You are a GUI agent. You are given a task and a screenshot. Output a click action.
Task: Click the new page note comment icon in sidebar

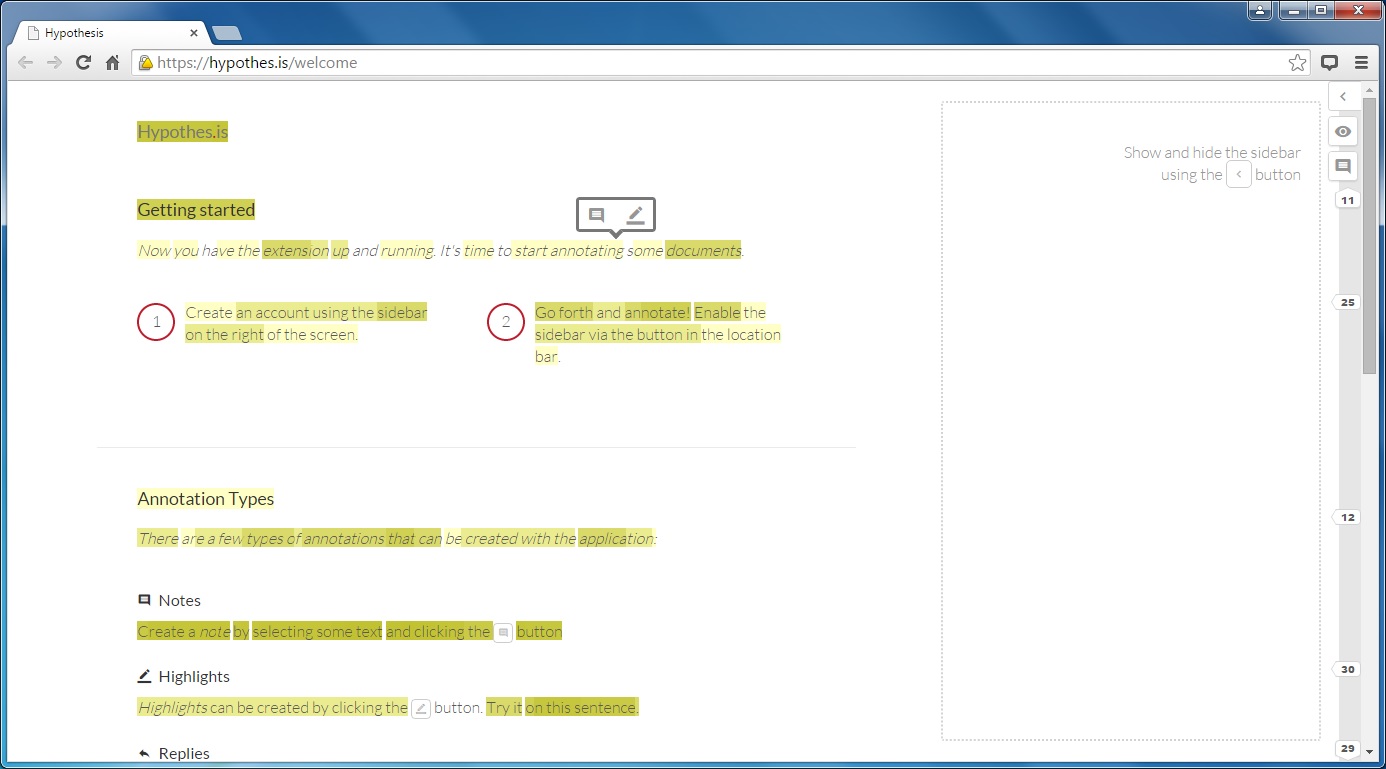coord(1343,166)
